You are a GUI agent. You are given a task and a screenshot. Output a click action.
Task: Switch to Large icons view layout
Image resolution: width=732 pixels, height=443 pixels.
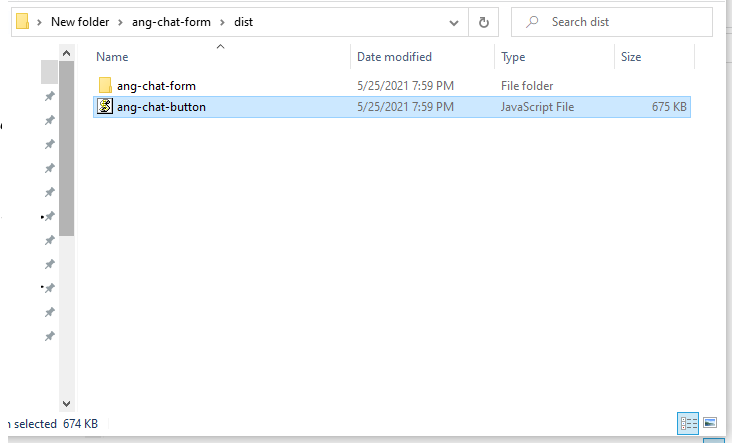[x=710, y=424]
